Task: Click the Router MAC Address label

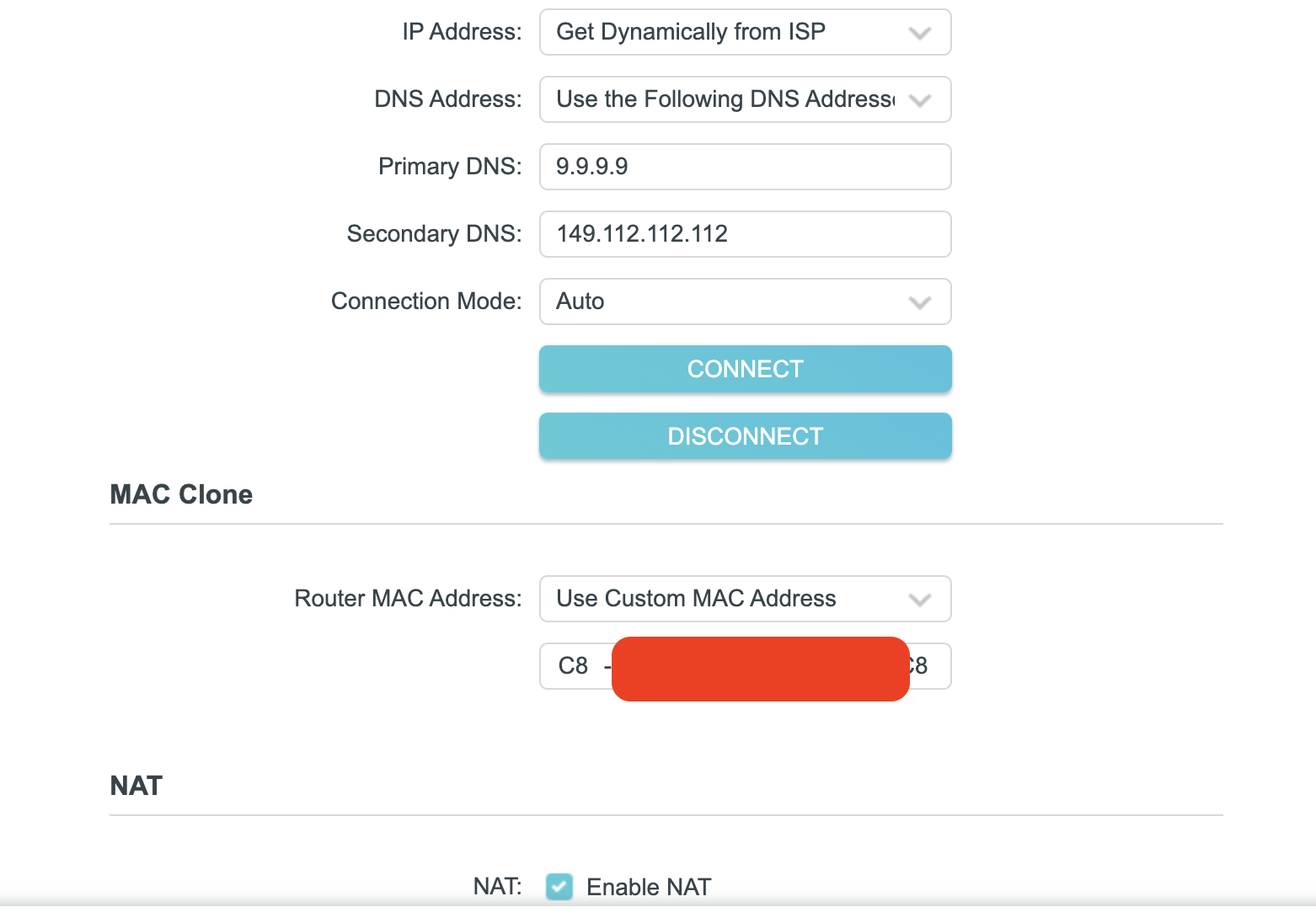Action: (408, 599)
